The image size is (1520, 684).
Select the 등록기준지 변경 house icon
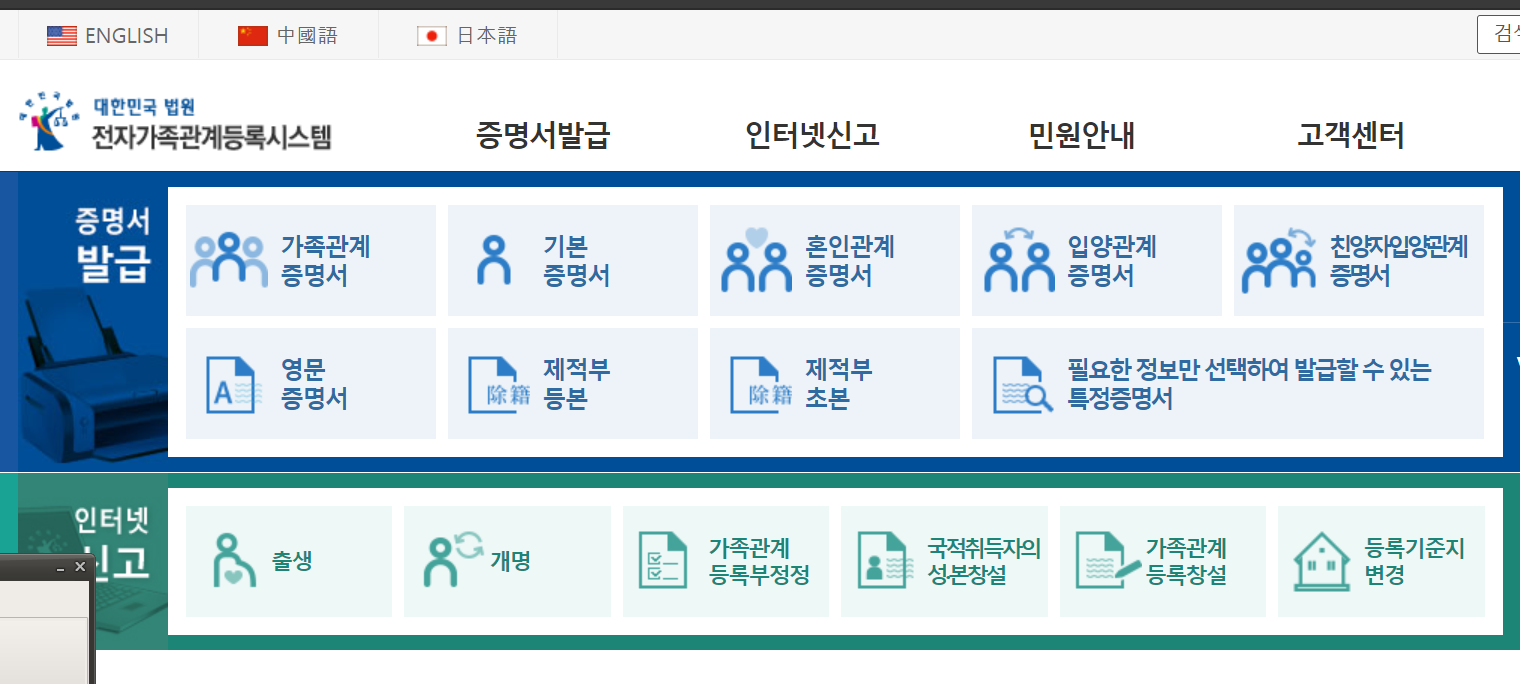(x=1381, y=560)
